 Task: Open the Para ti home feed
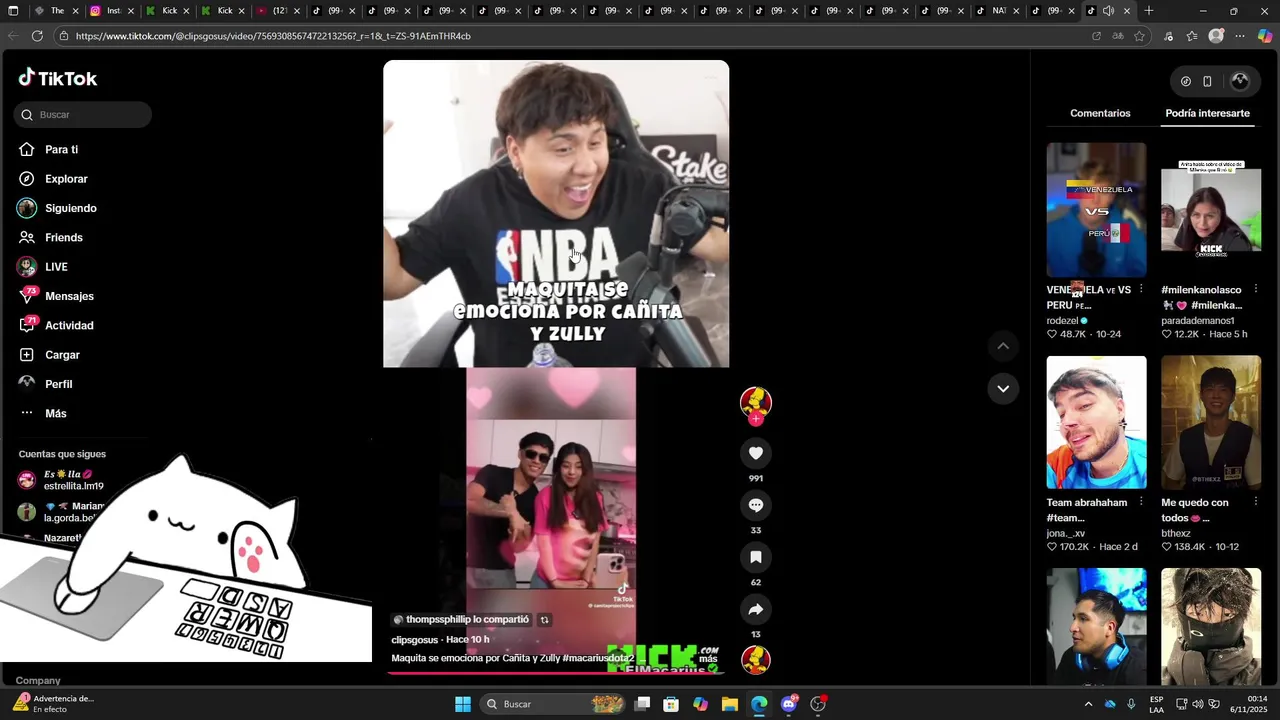point(48,149)
